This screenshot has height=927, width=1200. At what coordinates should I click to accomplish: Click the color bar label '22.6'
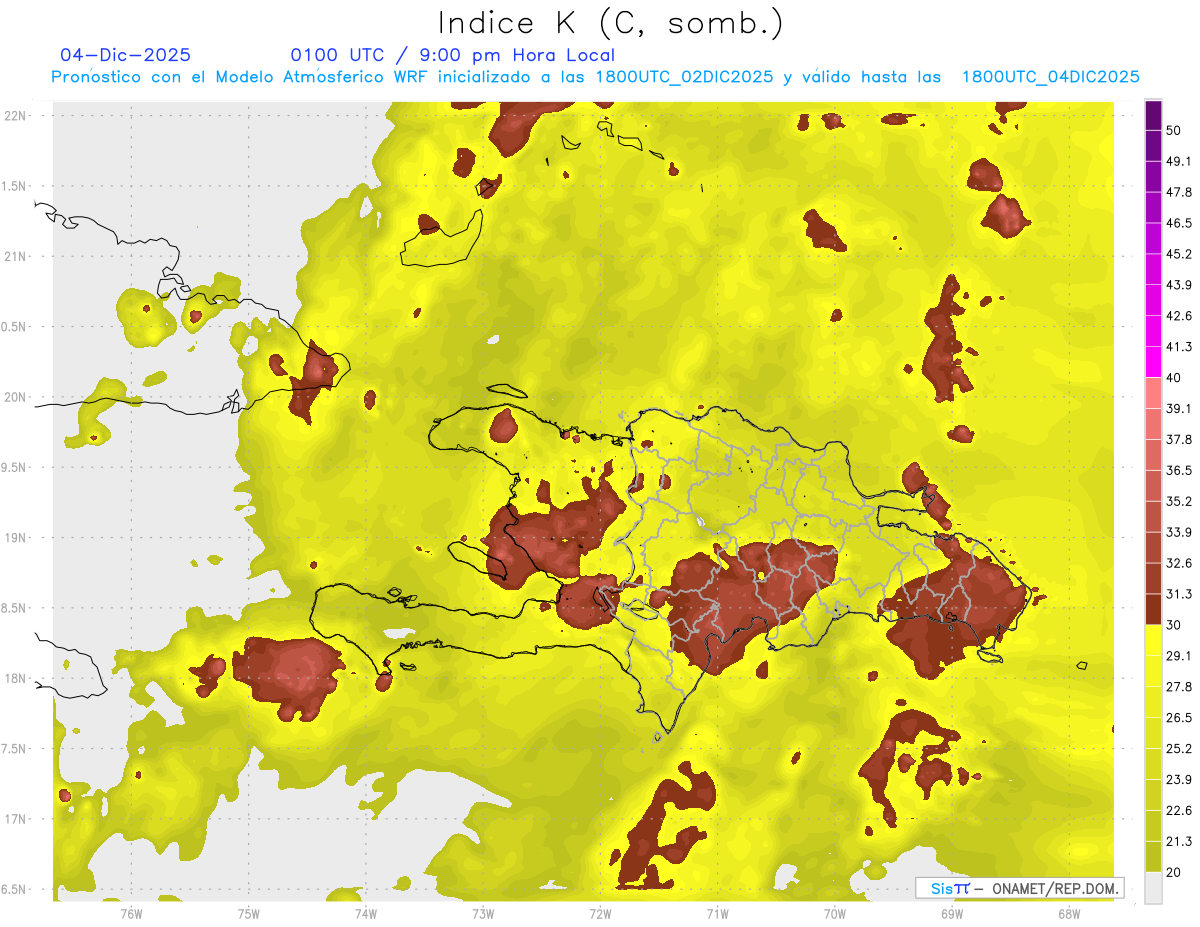[x=1179, y=810]
